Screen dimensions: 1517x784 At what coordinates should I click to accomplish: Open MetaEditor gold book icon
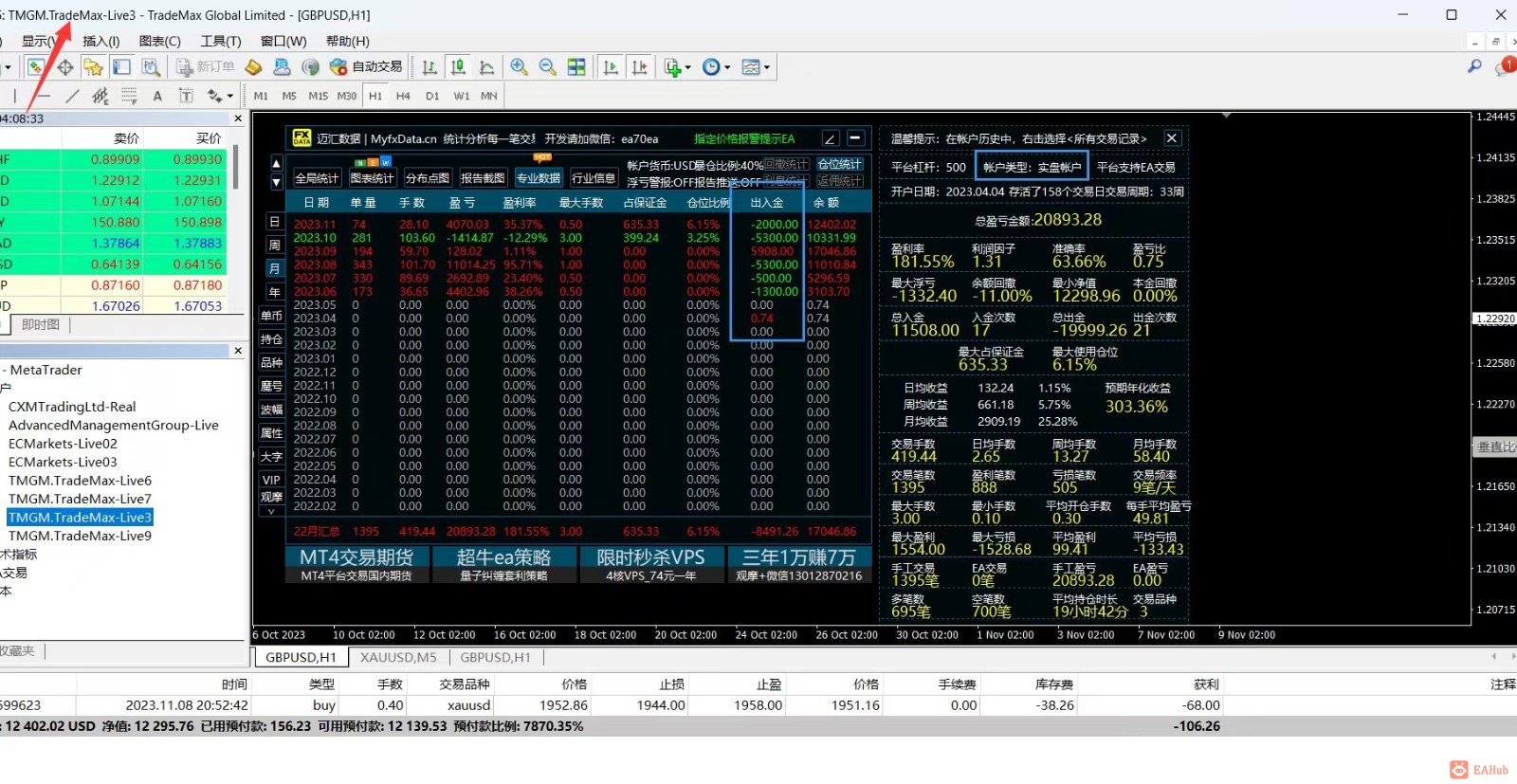253,66
